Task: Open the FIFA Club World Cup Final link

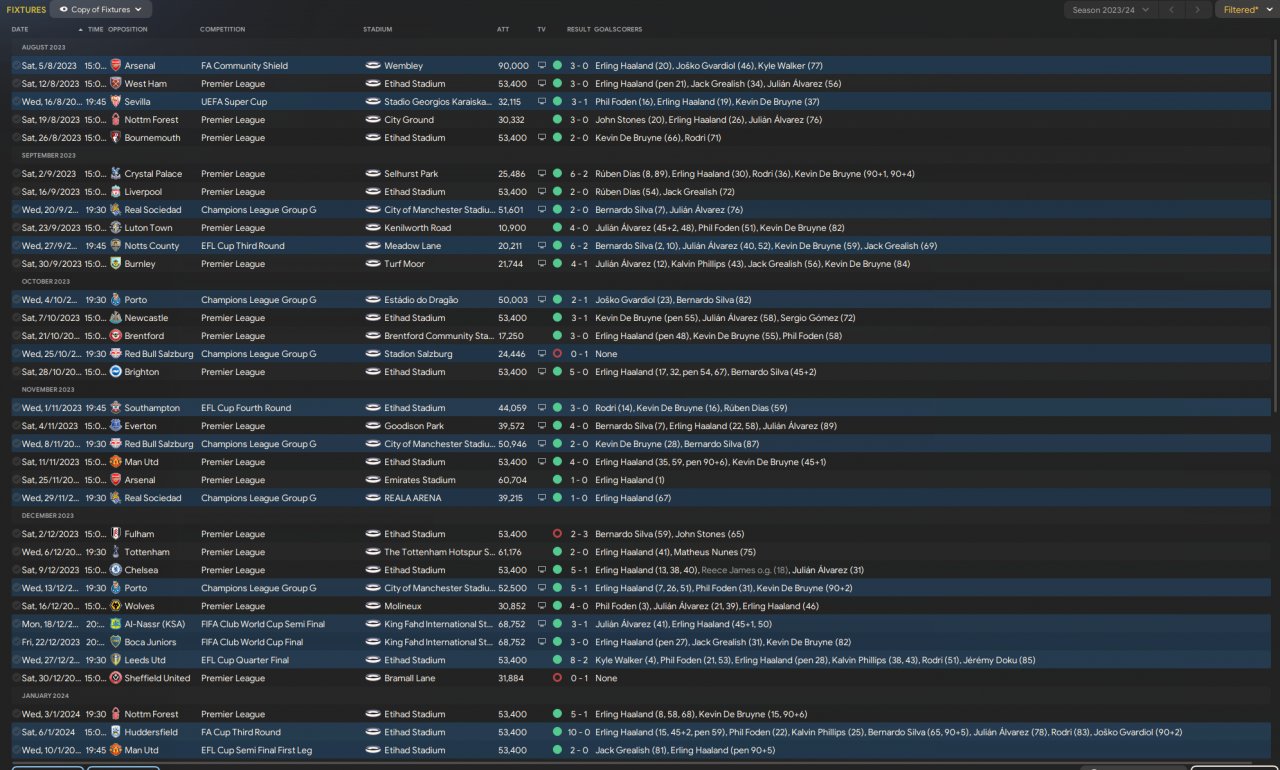Action: point(251,642)
